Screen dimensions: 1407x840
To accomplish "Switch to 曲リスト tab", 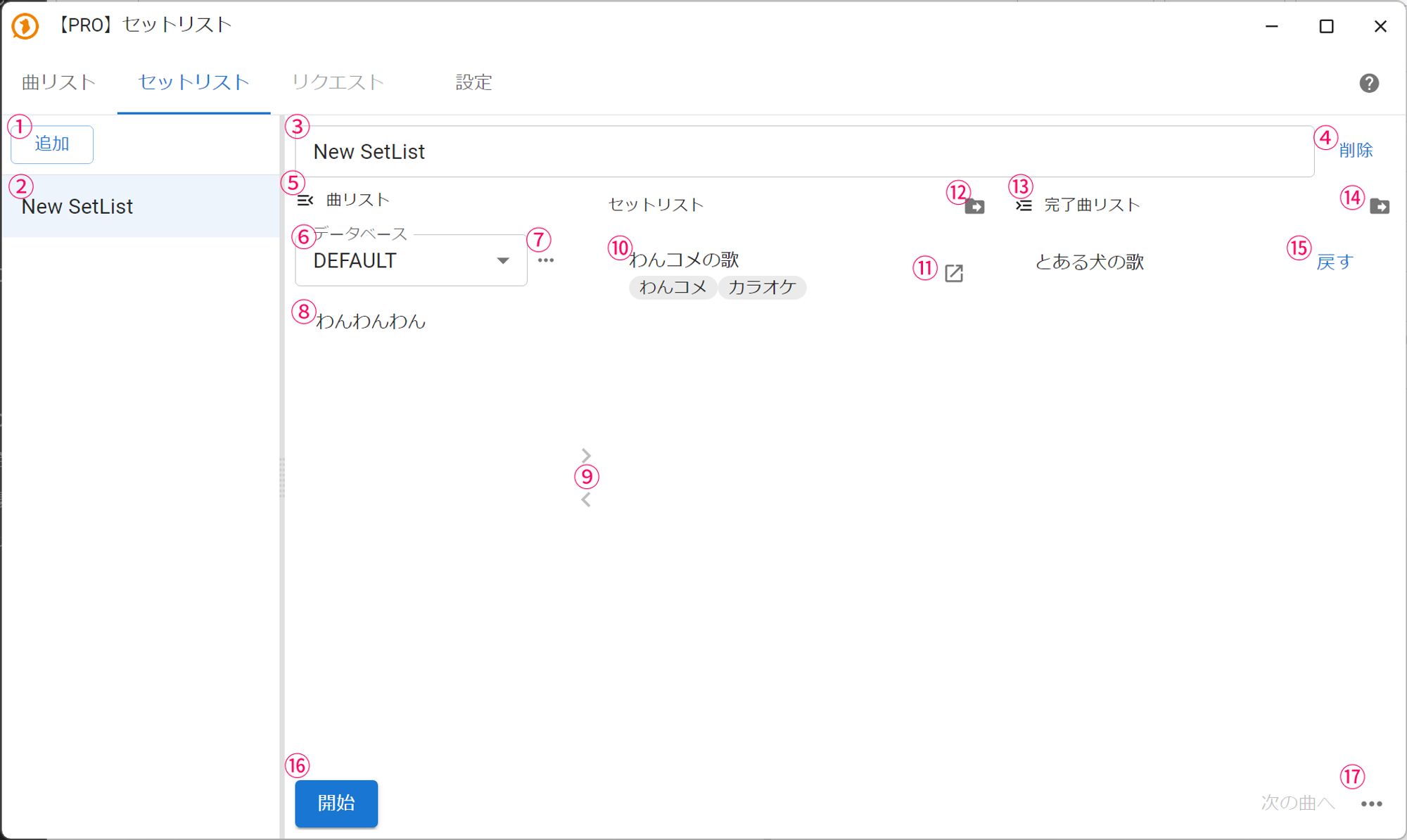I will coord(59,82).
